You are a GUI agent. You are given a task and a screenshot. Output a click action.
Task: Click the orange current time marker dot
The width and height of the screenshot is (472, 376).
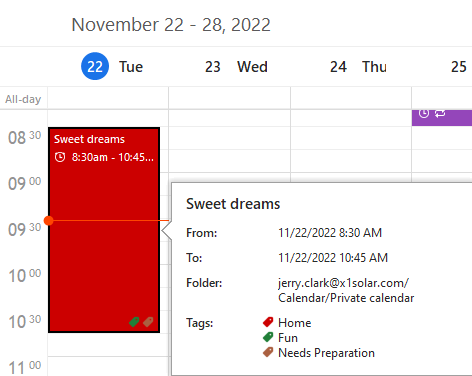[x=49, y=220]
